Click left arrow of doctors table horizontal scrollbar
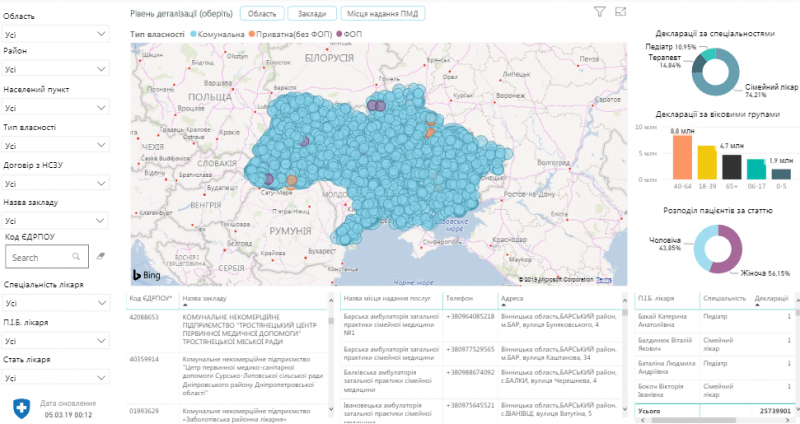 641,420
